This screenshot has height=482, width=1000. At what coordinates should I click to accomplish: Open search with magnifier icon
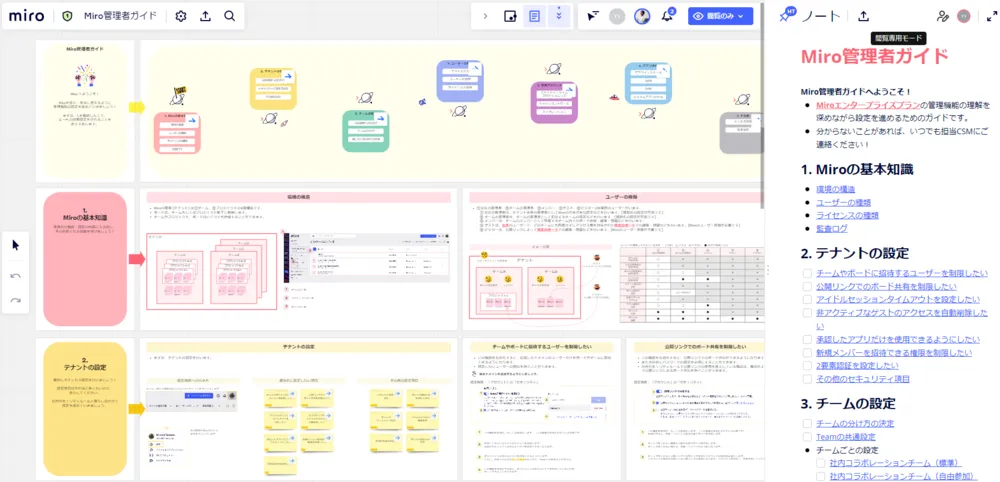230,16
